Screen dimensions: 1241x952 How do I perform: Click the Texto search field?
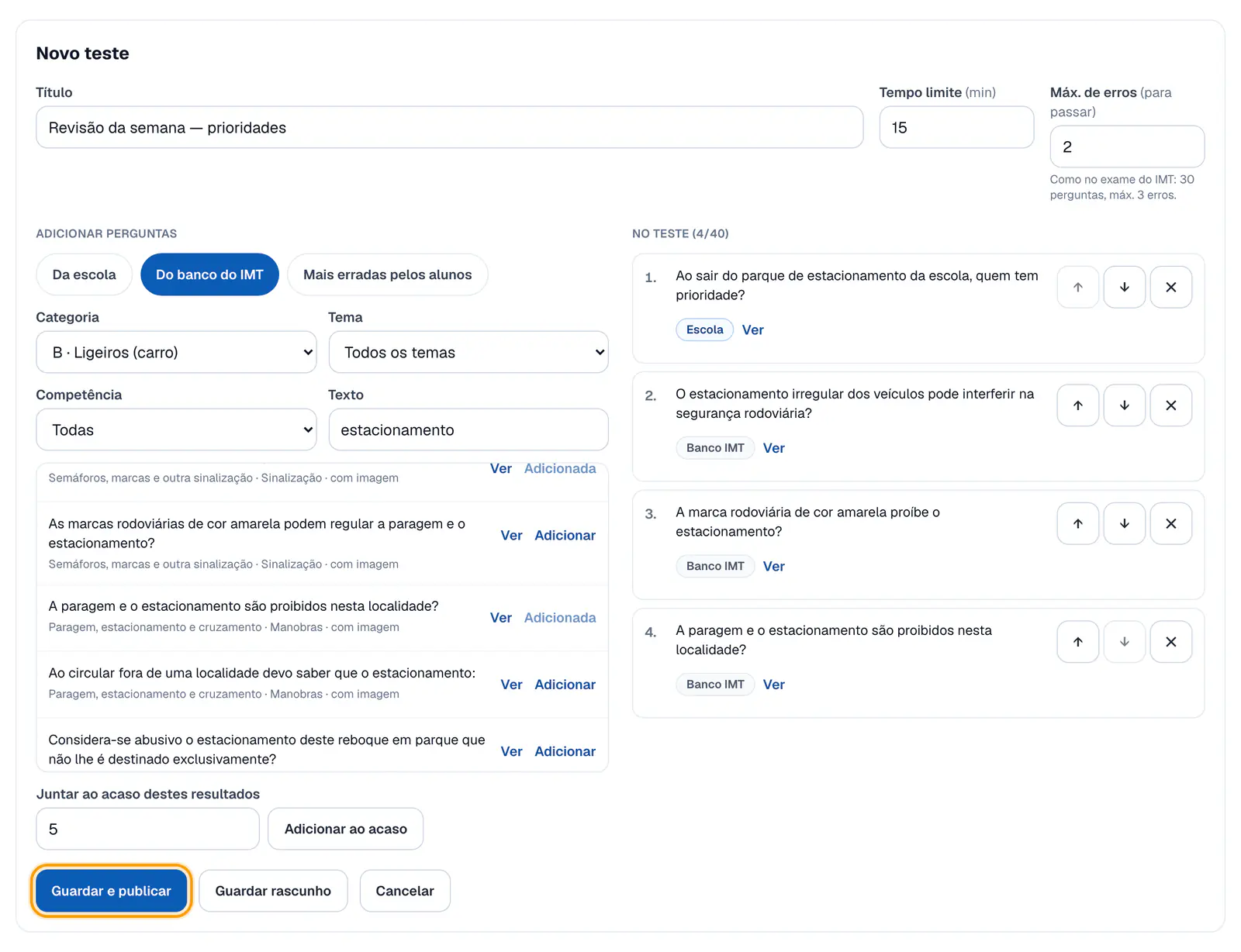click(x=468, y=429)
